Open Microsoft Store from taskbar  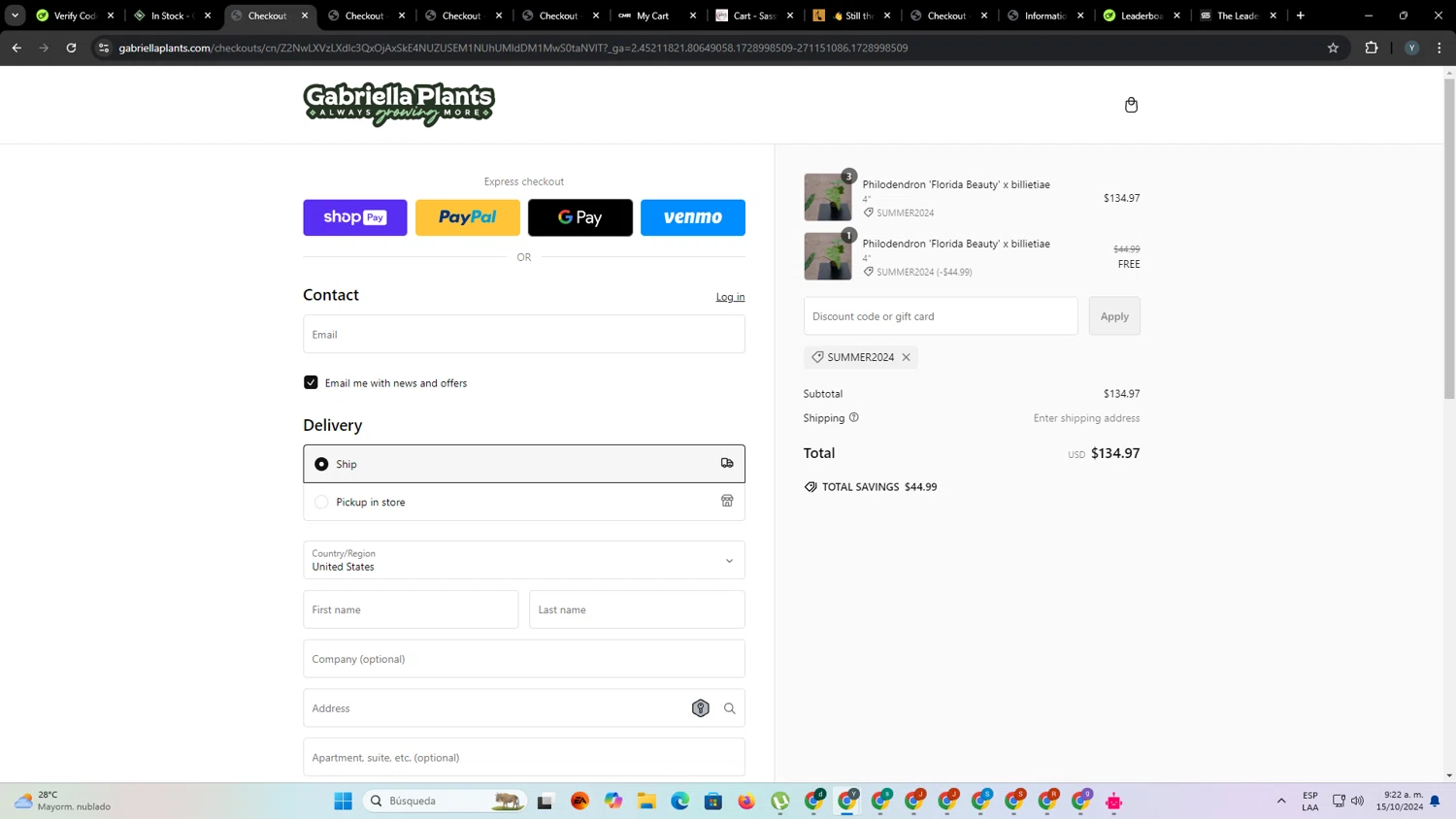tap(713, 801)
